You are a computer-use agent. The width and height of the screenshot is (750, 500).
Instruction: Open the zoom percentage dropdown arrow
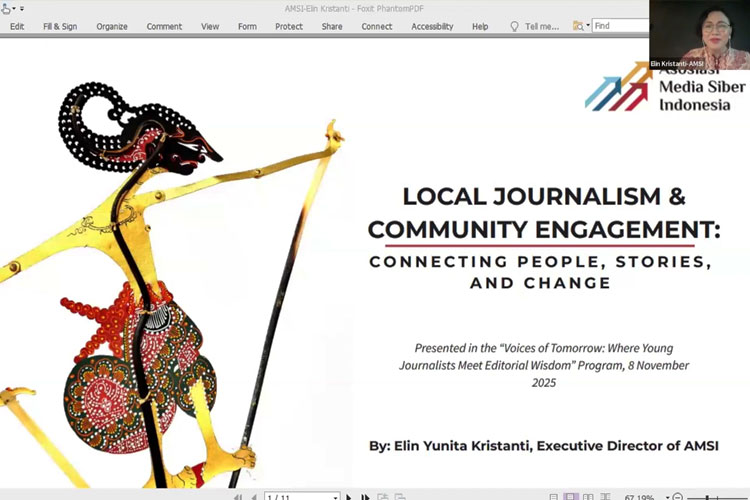[x=667, y=498]
